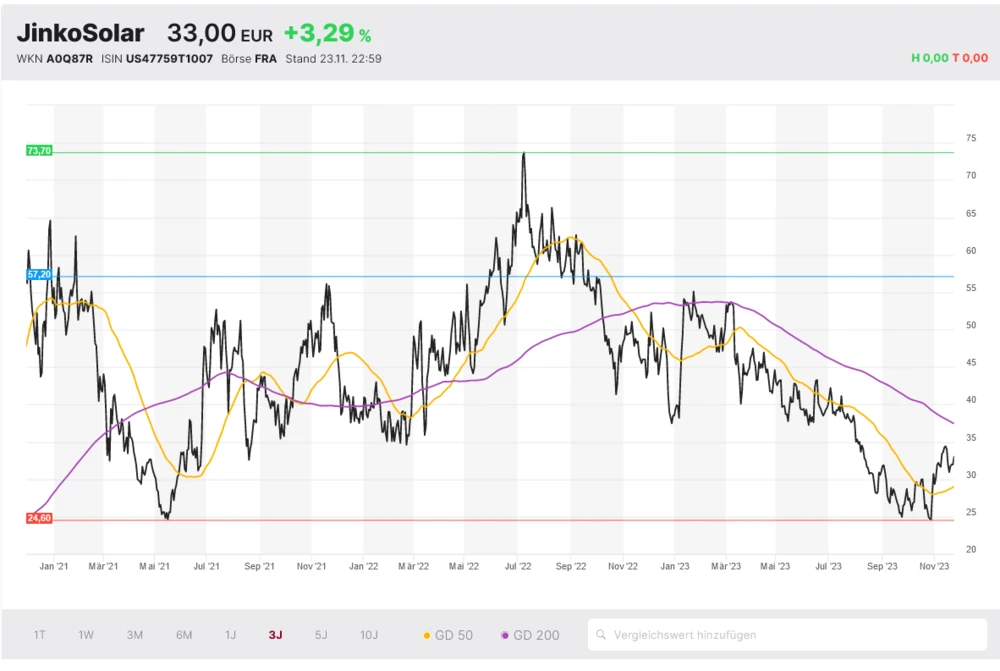Switch to the 5J time range
Viewport: 1000px width, 671px height.
321,635
